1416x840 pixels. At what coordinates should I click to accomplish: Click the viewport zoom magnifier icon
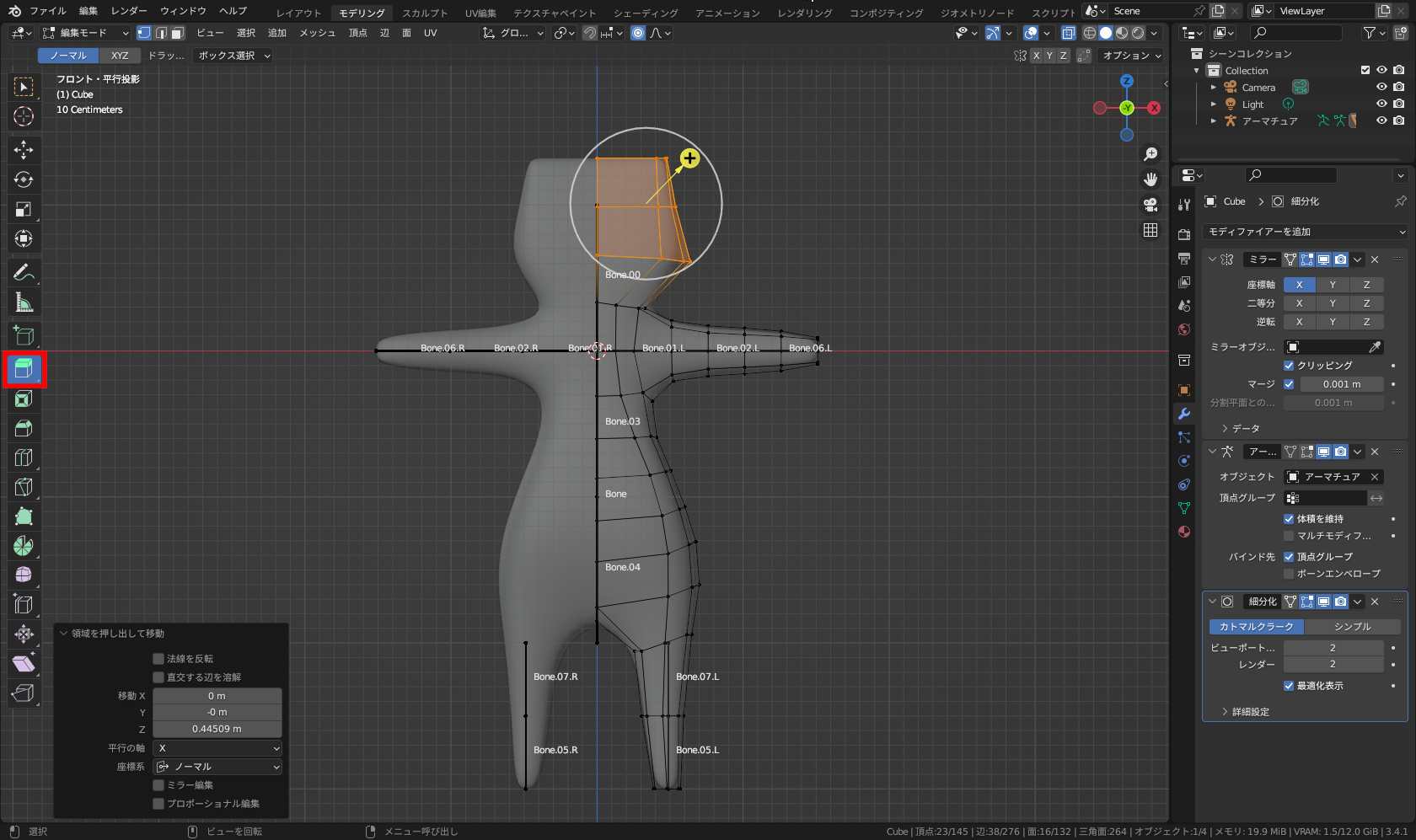(x=1150, y=154)
